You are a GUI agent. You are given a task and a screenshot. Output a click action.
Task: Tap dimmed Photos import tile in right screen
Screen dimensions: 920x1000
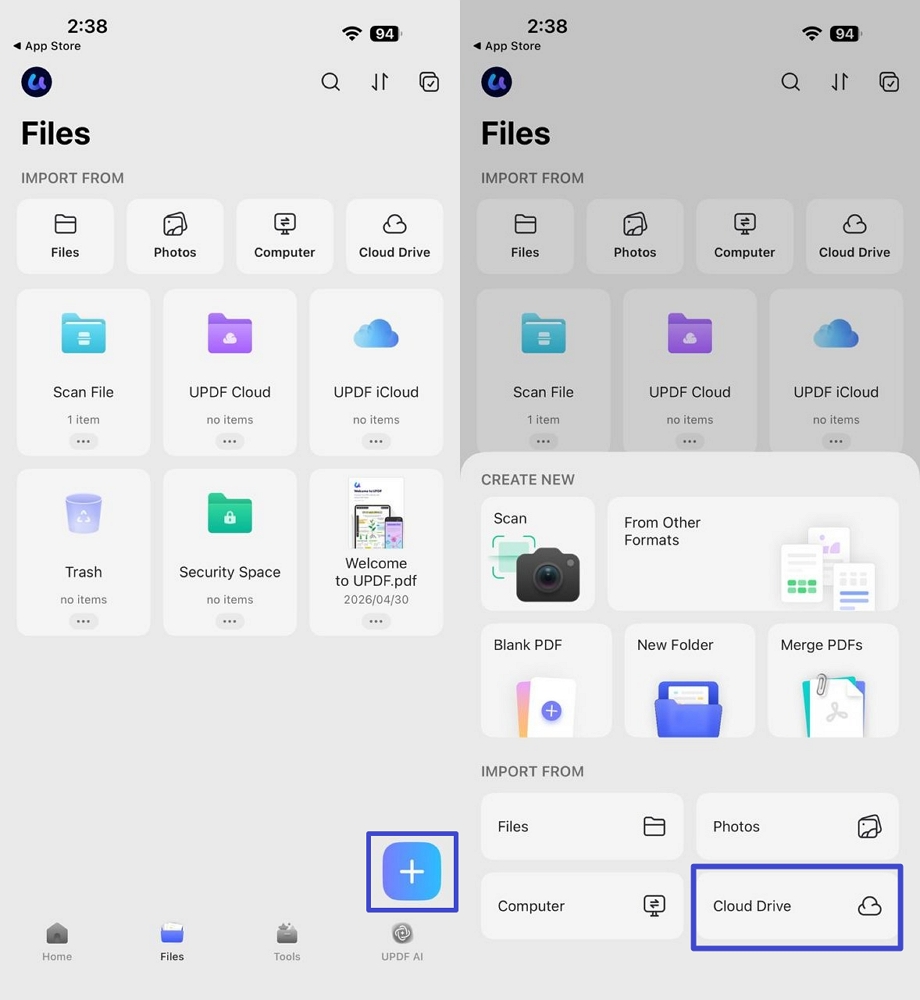[635, 236]
